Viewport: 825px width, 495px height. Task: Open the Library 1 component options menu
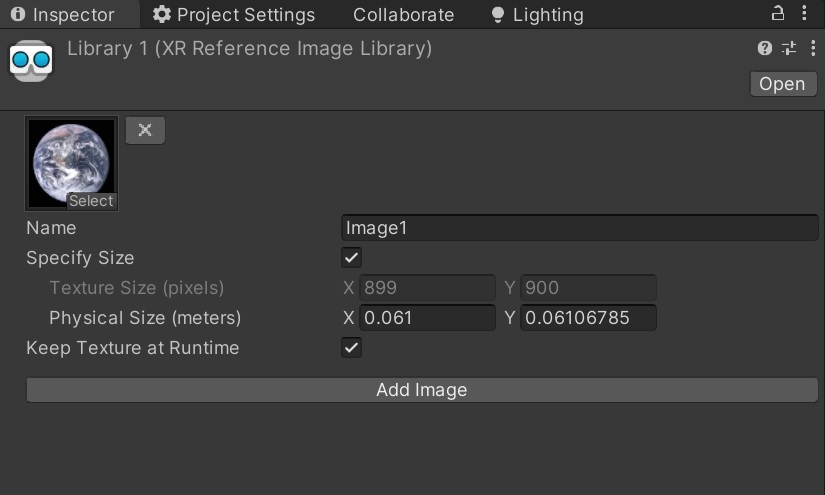coord(813,48)
